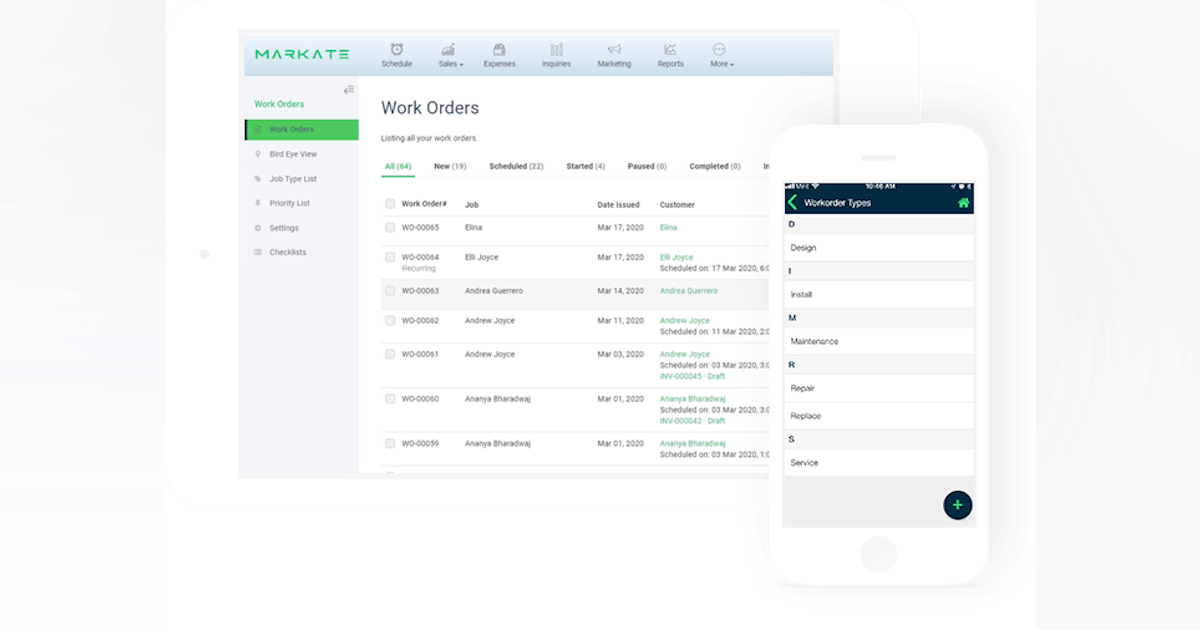1200x630 pixels.
Task: Click date Mar 03, 2020 in WO-00061 row
Action: [x=621, y=354]
